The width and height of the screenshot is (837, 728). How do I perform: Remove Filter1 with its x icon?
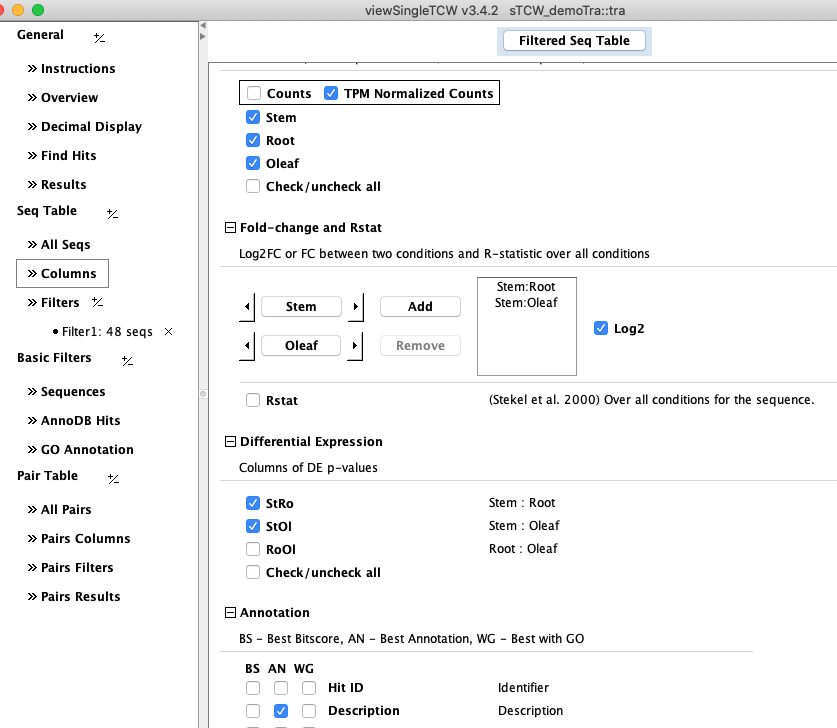(x=168, y=331)
